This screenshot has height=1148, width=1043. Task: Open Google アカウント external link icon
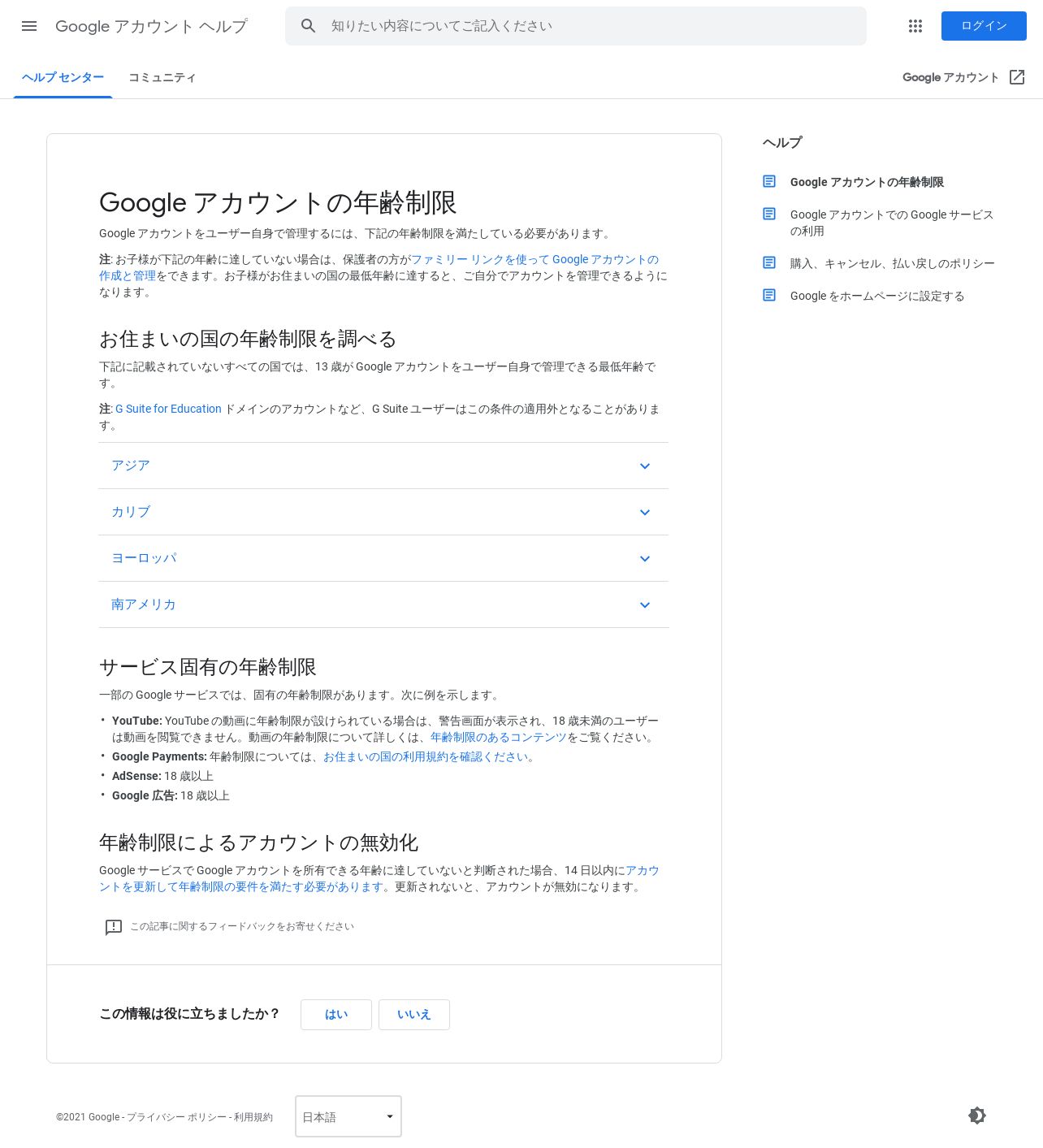(x=1017, y=77)
